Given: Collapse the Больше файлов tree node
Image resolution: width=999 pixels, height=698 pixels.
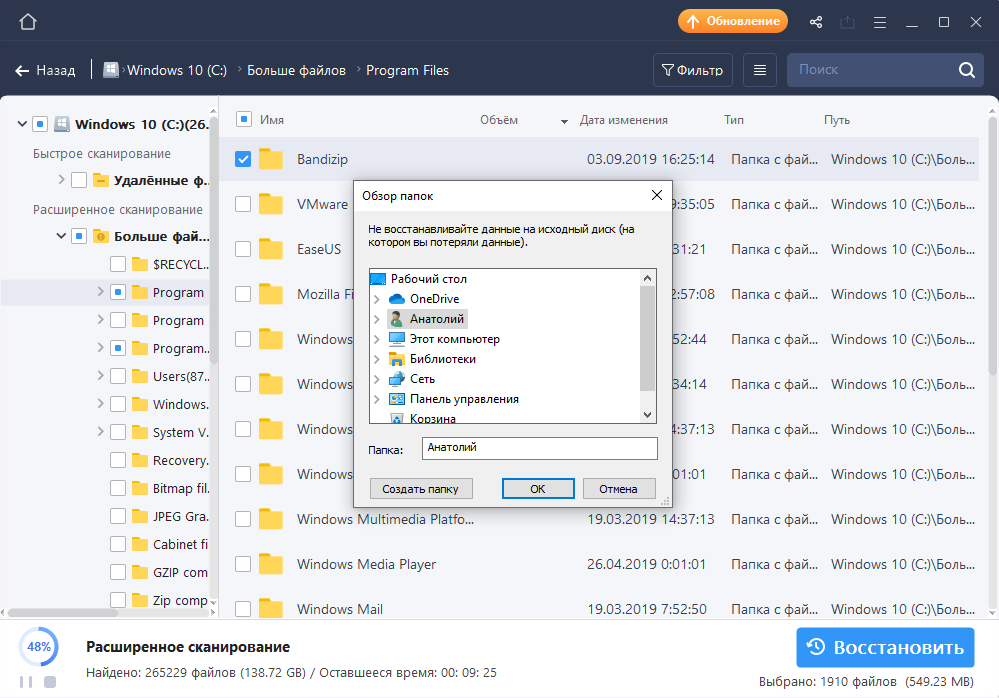Looking at the screenshot, I should click(61, 236).
